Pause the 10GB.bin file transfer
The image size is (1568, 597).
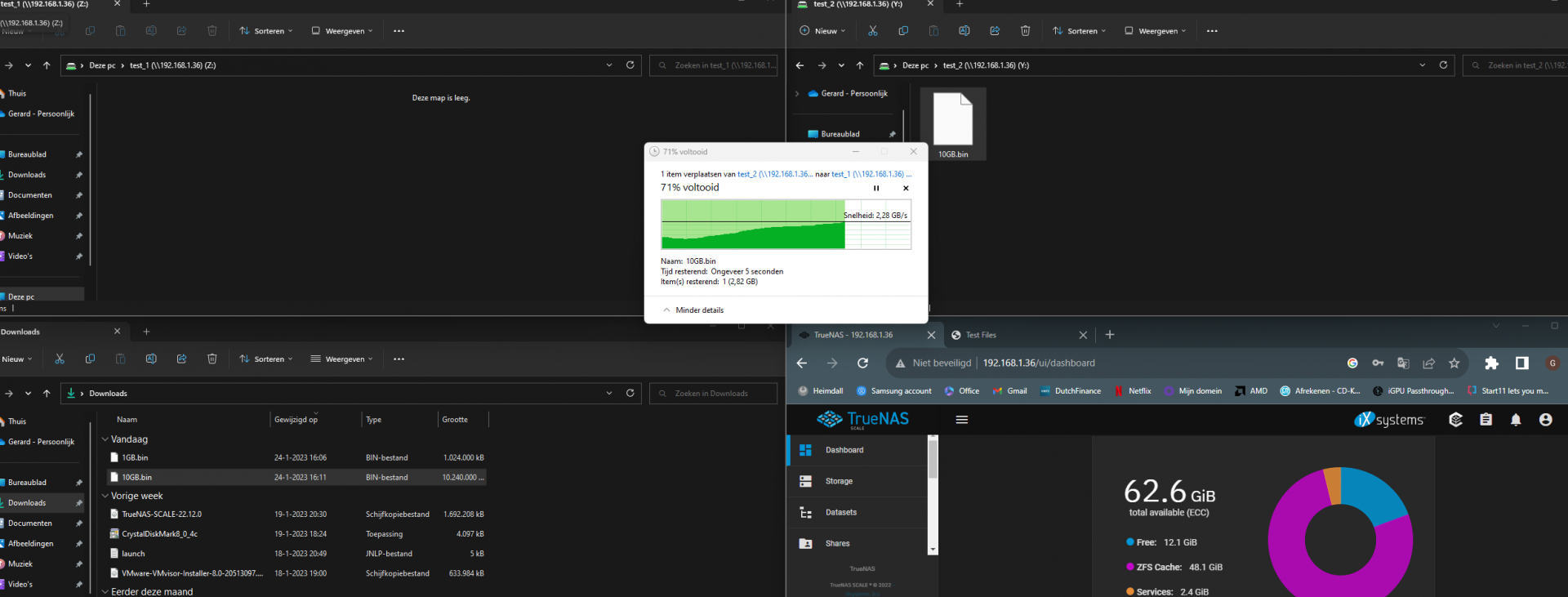[x=876, y=188]
